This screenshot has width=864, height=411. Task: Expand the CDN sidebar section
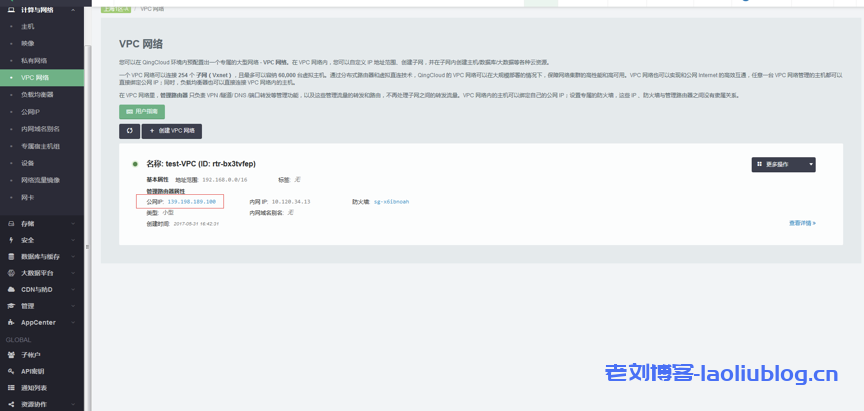tap(36, 289)
